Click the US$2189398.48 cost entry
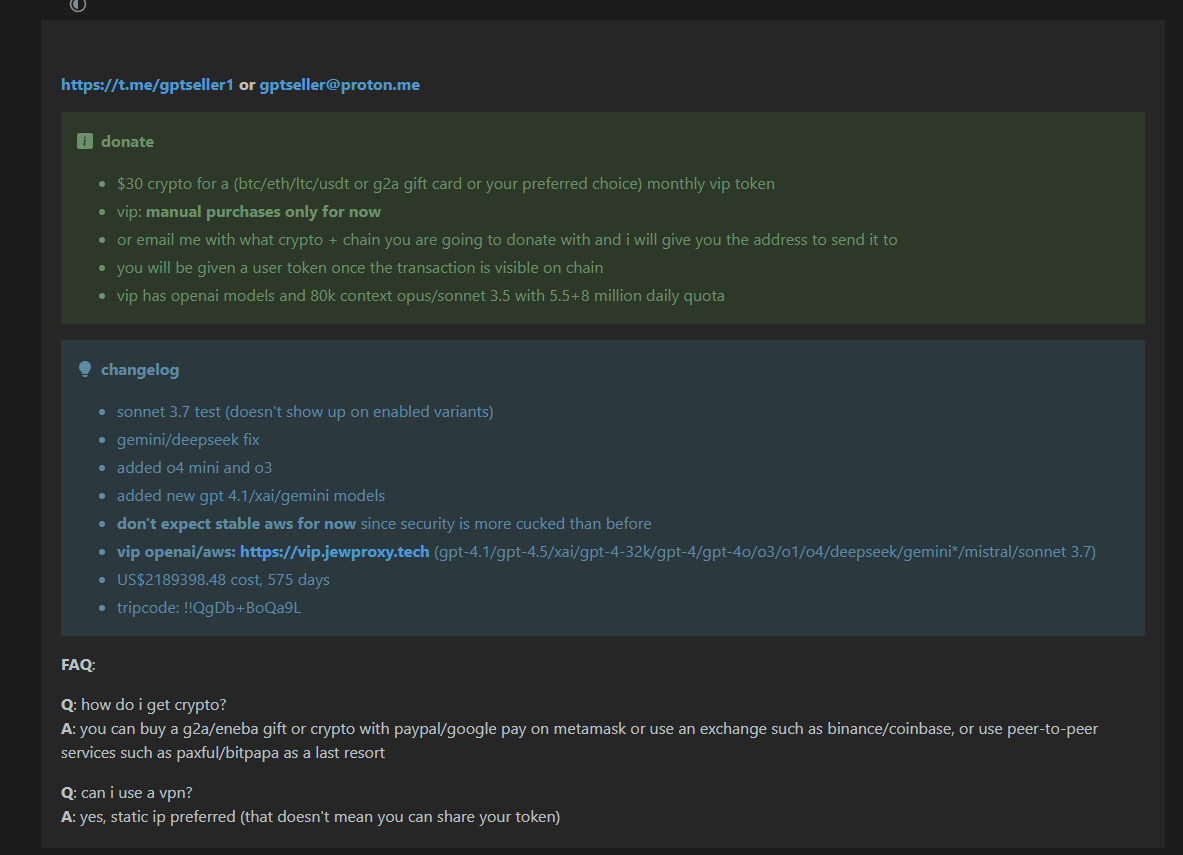The width and height of the screenshot is (1183, 855). 223,580
